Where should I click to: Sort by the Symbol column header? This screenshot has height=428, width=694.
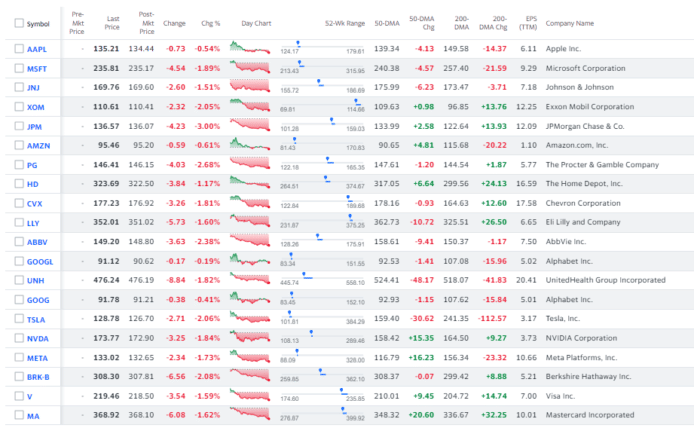click(38, 24)
